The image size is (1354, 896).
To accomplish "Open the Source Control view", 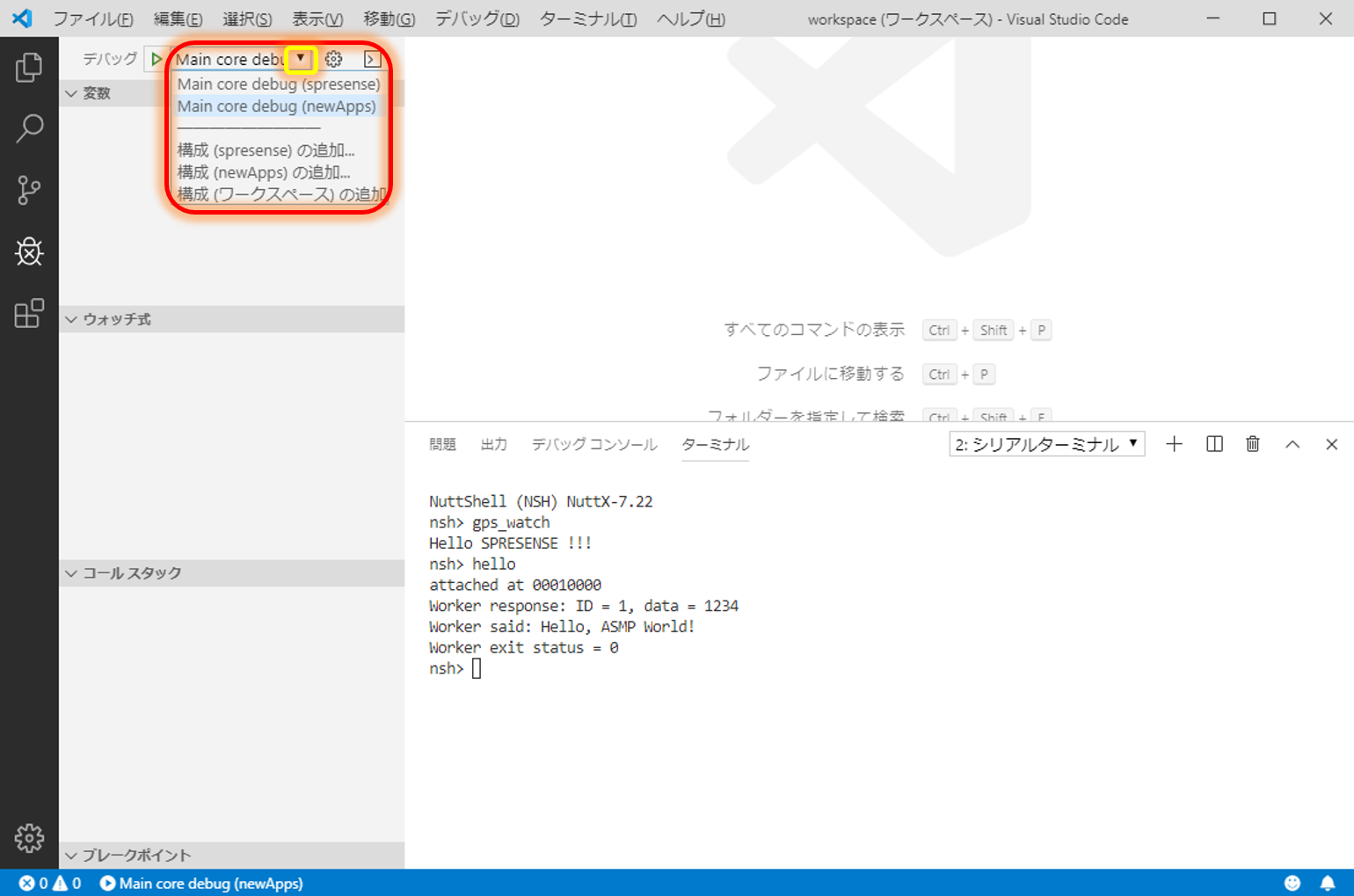I will coord(29,190).
